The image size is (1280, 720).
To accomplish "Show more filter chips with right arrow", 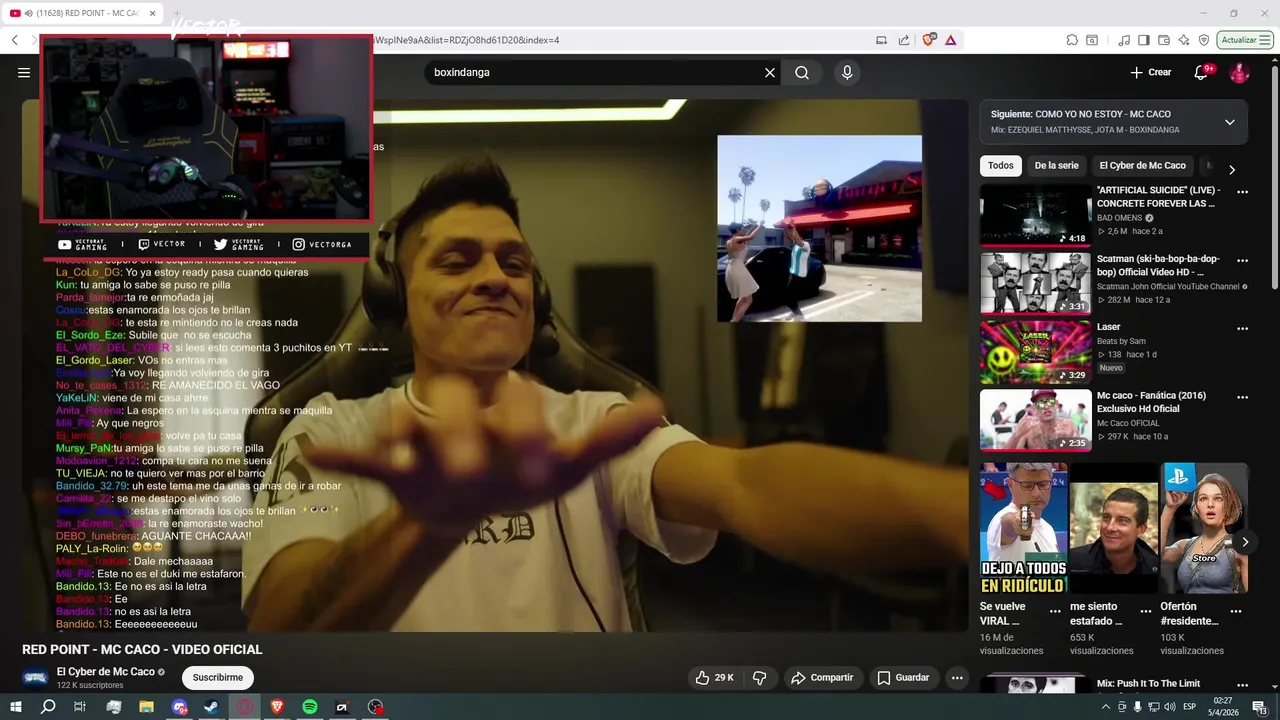I will (x=1232, y=170).
